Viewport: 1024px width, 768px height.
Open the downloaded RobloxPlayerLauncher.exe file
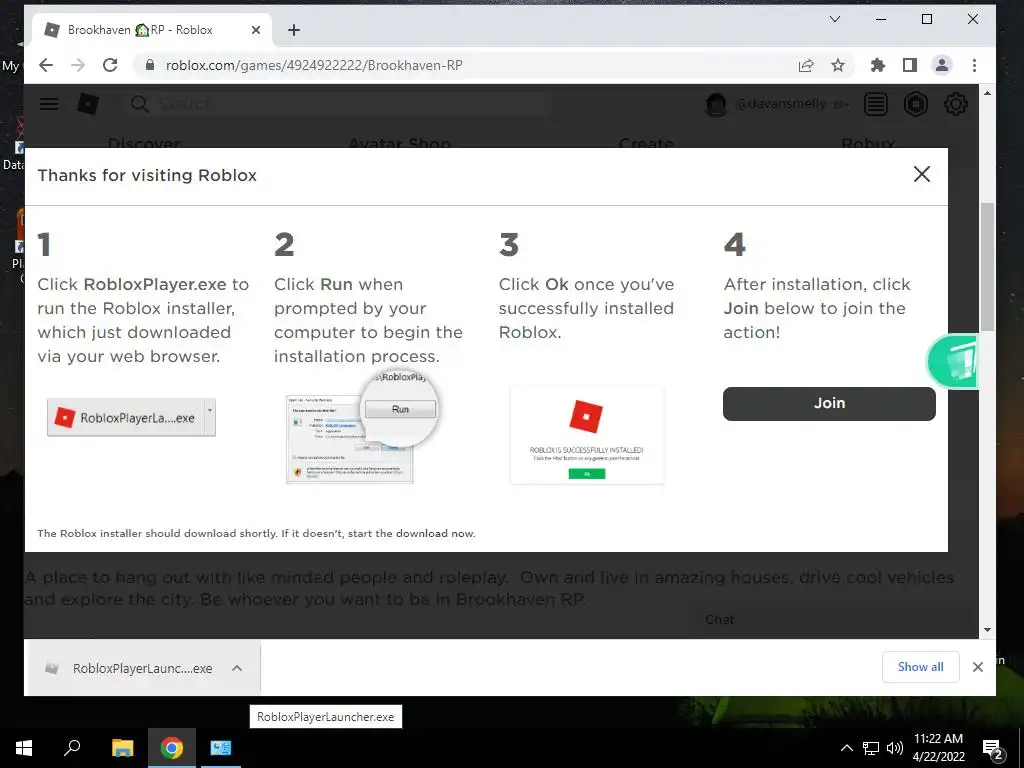(129, 668)
